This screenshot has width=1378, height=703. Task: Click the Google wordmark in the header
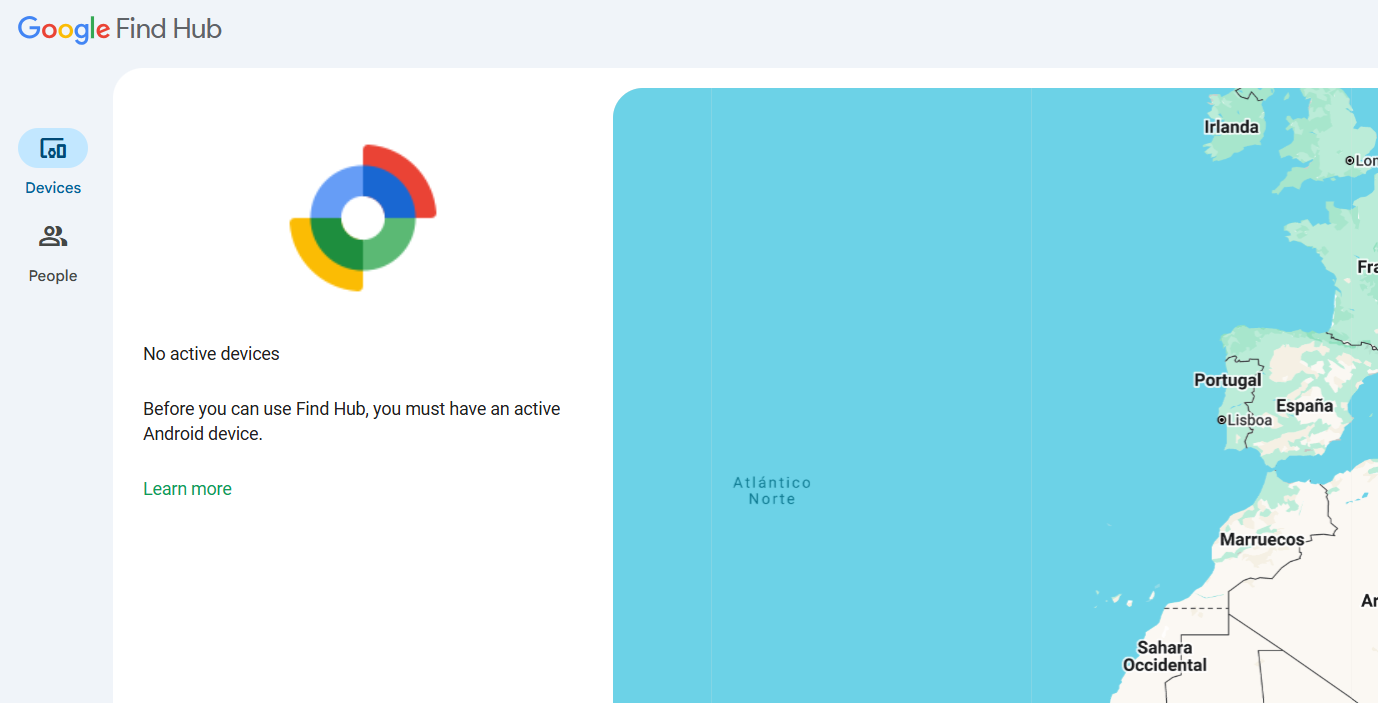click(63, 29)
